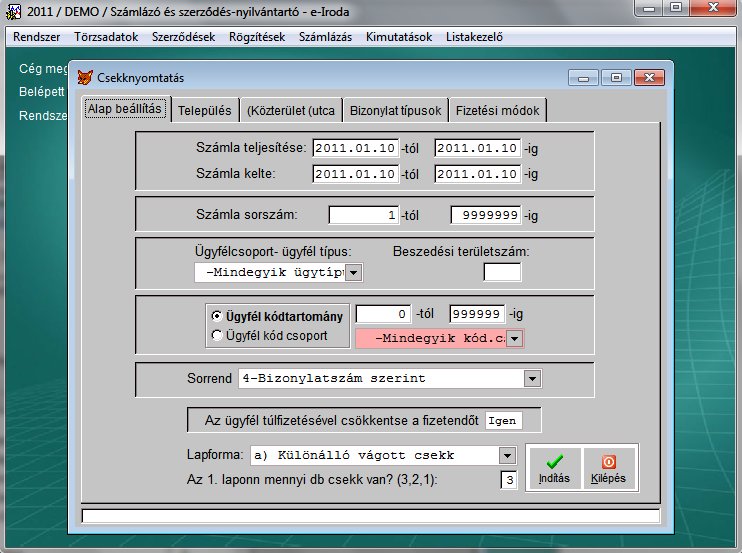Click the Számla sorszám start field

click(x=363, y=214)
